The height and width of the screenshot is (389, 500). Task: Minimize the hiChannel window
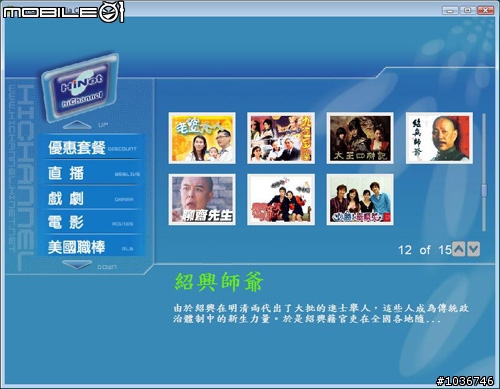pyautogui.click(x=450, y=10)
